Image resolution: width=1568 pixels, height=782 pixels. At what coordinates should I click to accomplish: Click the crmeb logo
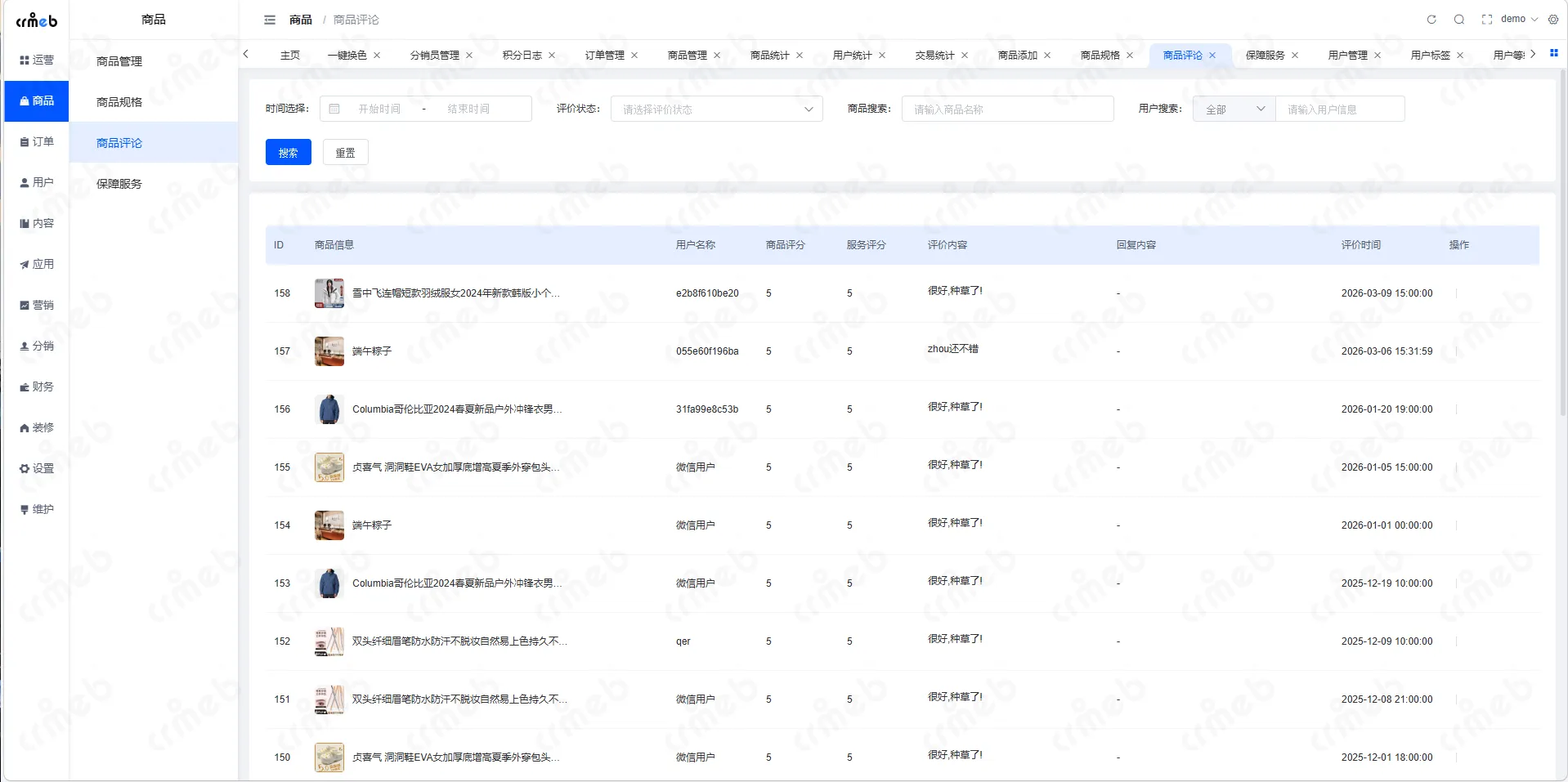(37, 20)
